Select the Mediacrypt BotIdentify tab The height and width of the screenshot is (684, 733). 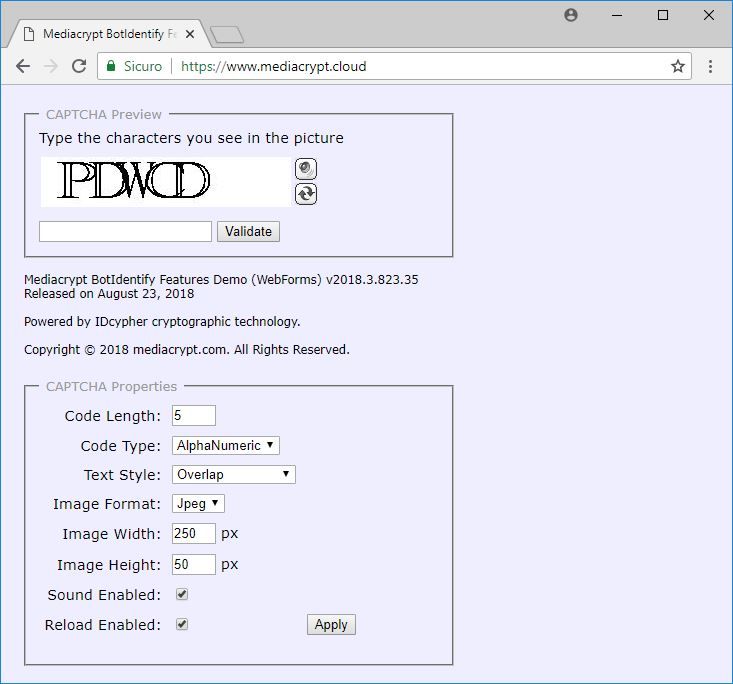[108, 34]
